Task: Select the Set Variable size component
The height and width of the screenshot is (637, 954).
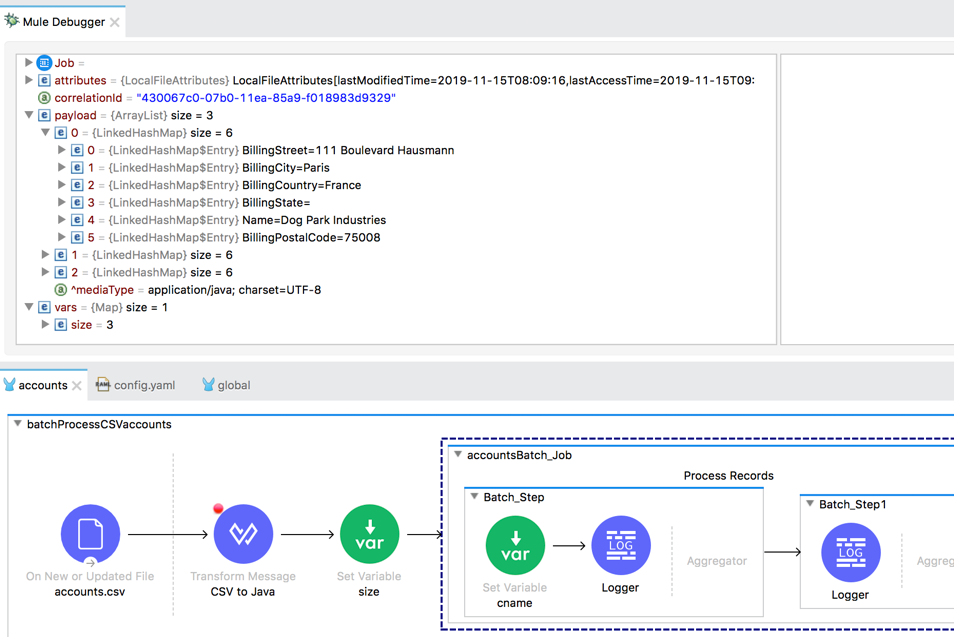Action: click(x=369, y=534)
